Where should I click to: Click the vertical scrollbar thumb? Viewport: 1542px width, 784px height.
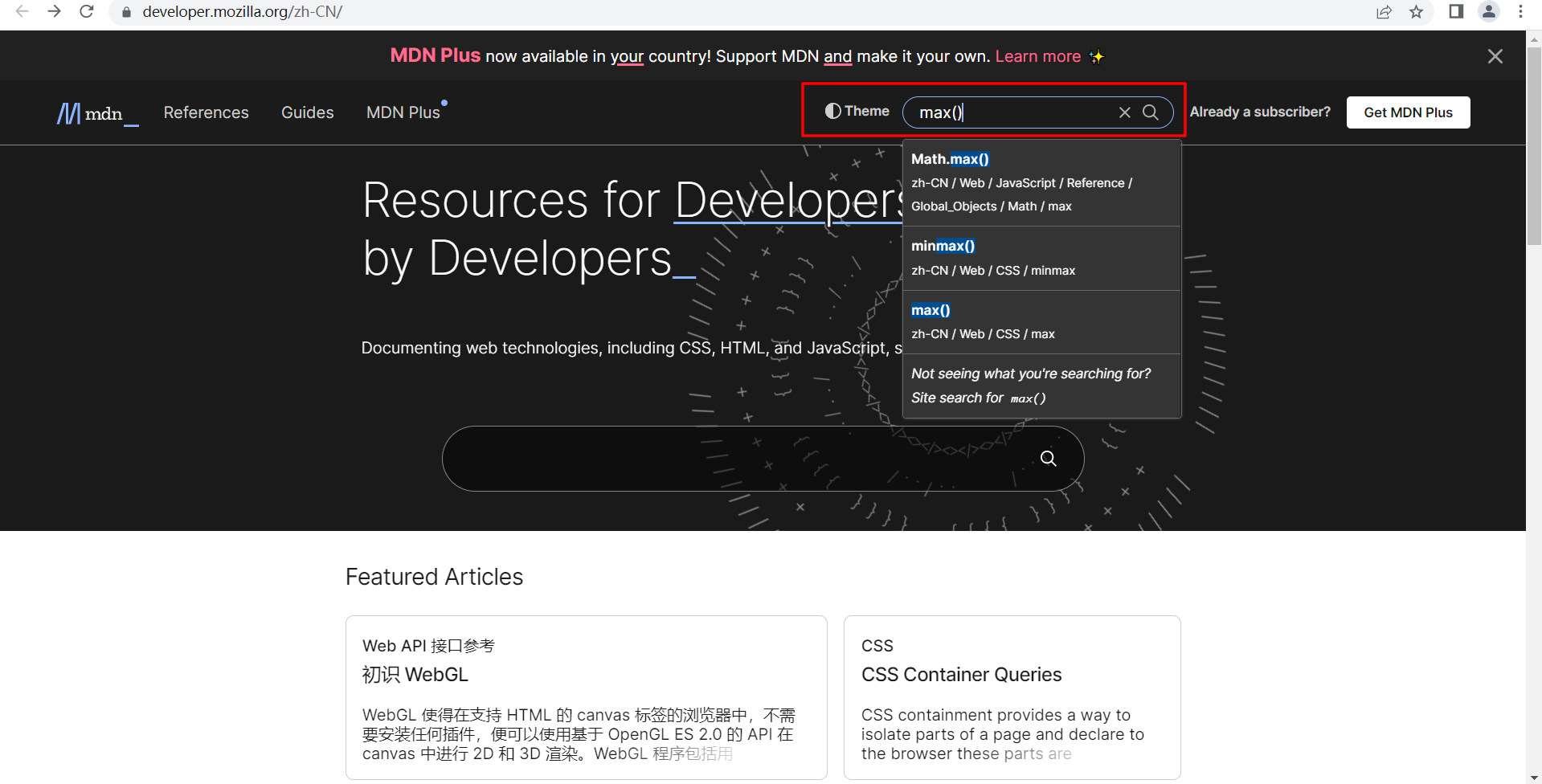pos(1535,147)
